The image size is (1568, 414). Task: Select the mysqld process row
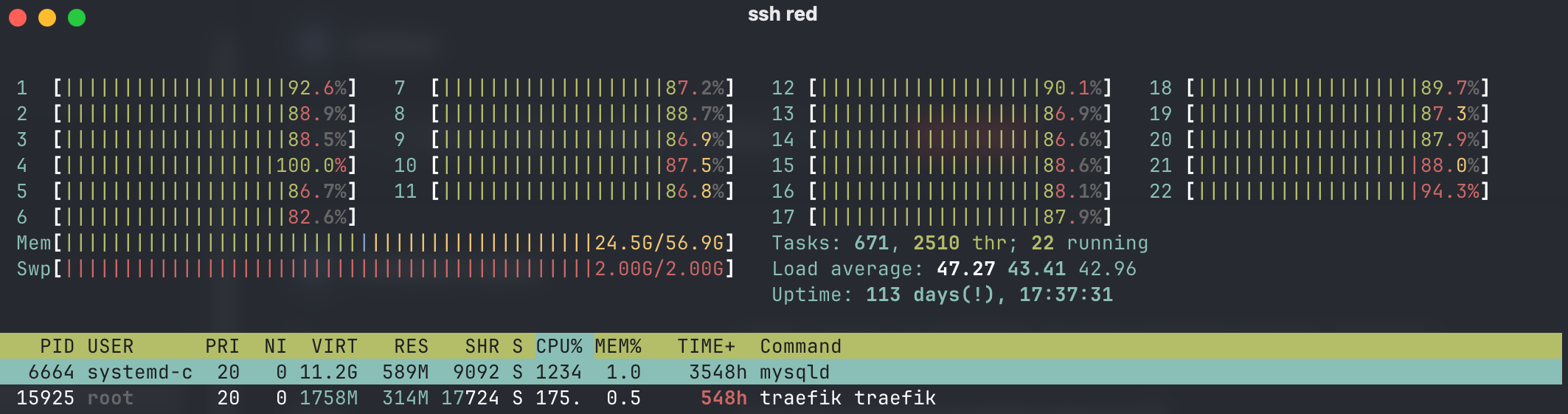click(781, 372)
